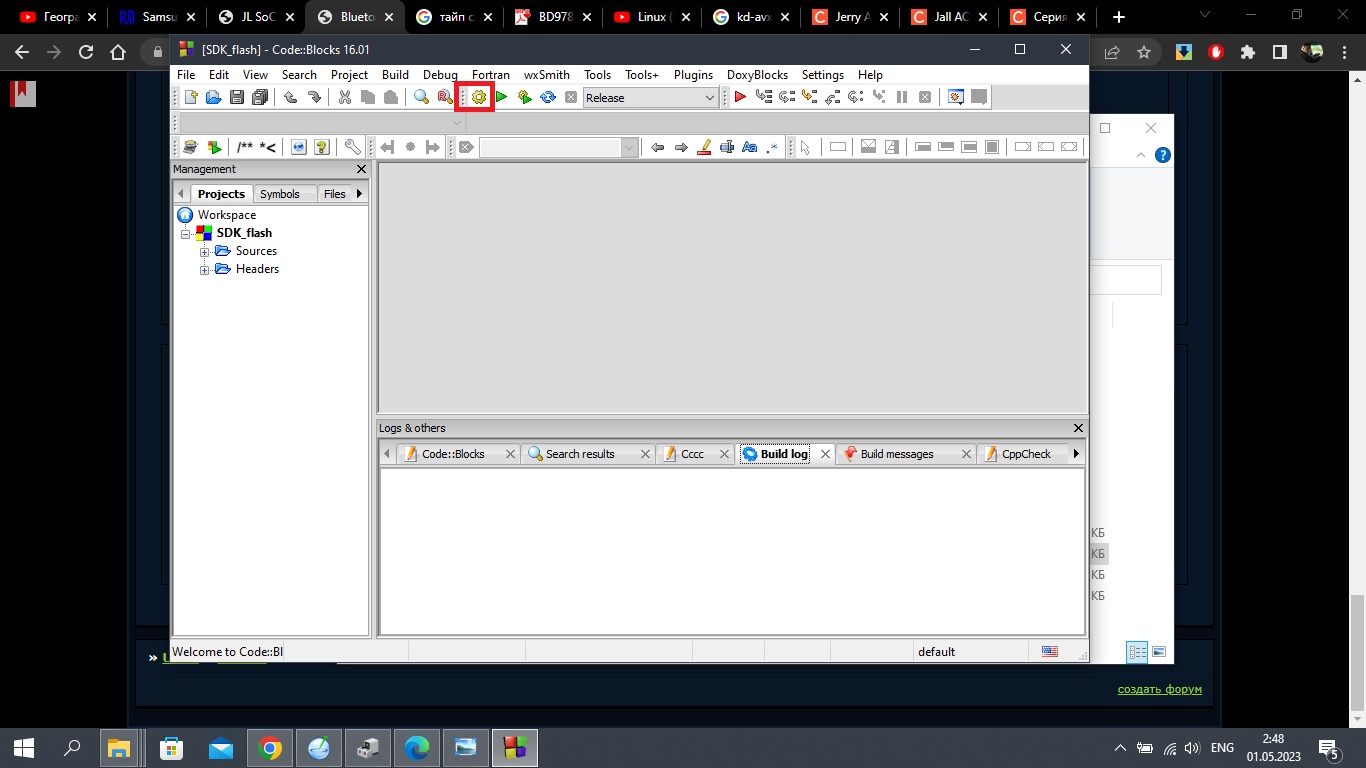Open Chrome from the taskbar
Image resolution: width=1366 pixels, height=768 pixels.
pyautogui.click(x=269, y=748)
